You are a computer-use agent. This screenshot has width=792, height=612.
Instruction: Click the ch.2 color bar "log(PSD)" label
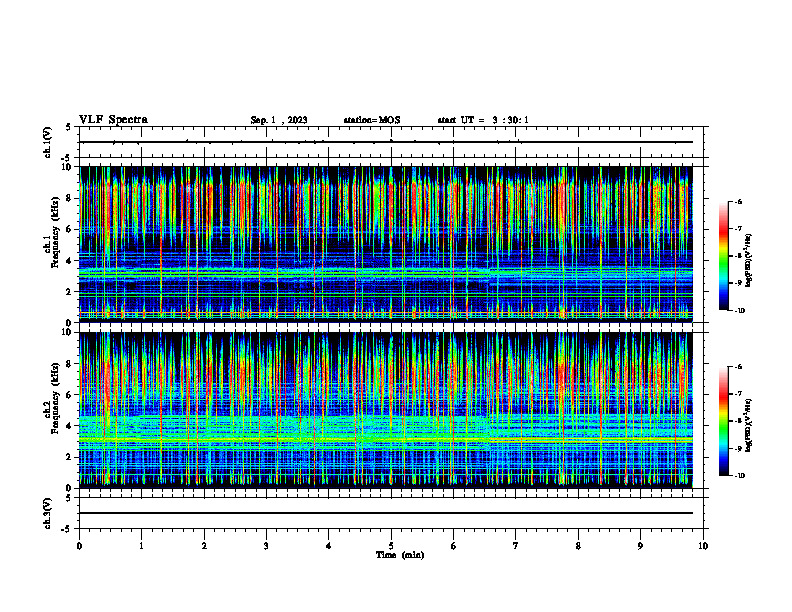coord(749,425)
